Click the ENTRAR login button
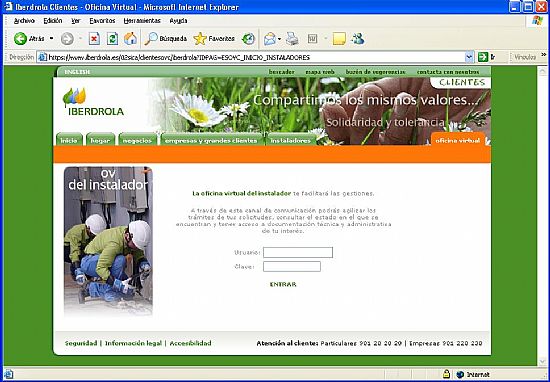 pos(283,284)
